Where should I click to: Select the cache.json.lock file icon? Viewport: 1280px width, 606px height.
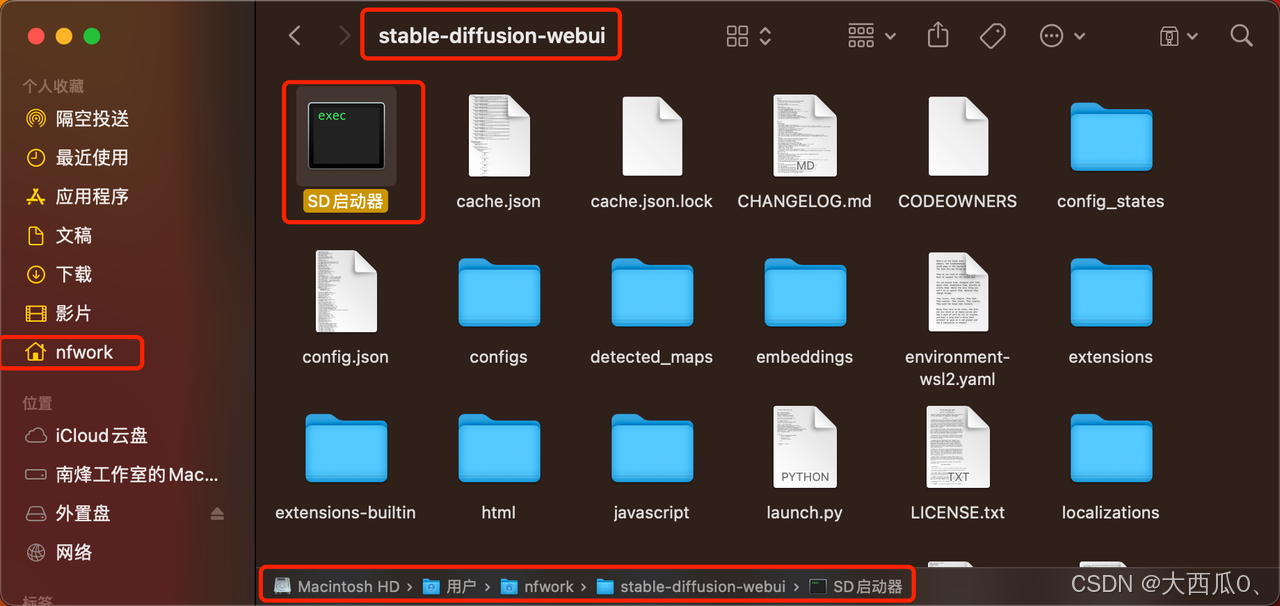[652, 136]
